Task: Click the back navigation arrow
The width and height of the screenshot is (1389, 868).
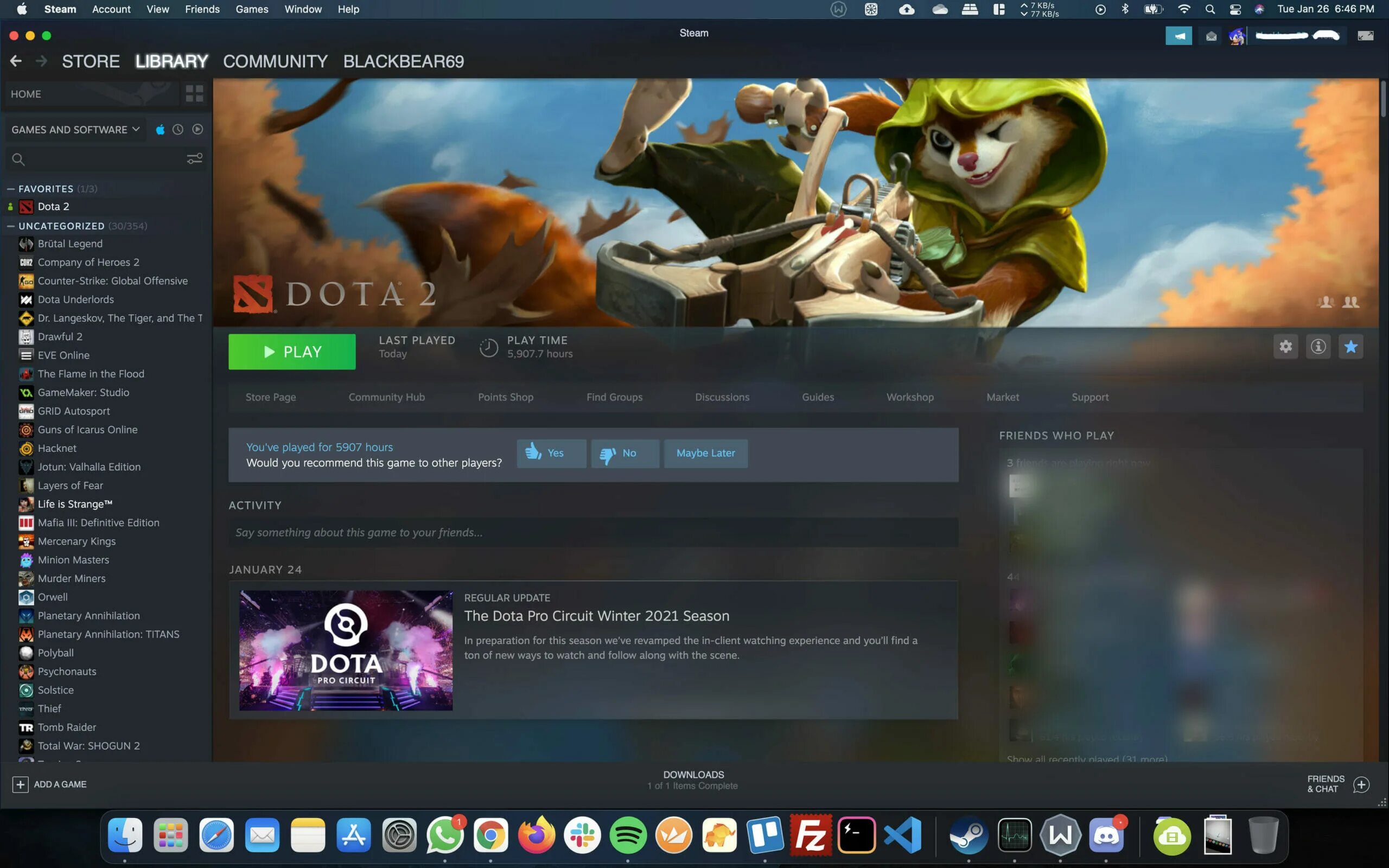Action: [x=16, y=61]
